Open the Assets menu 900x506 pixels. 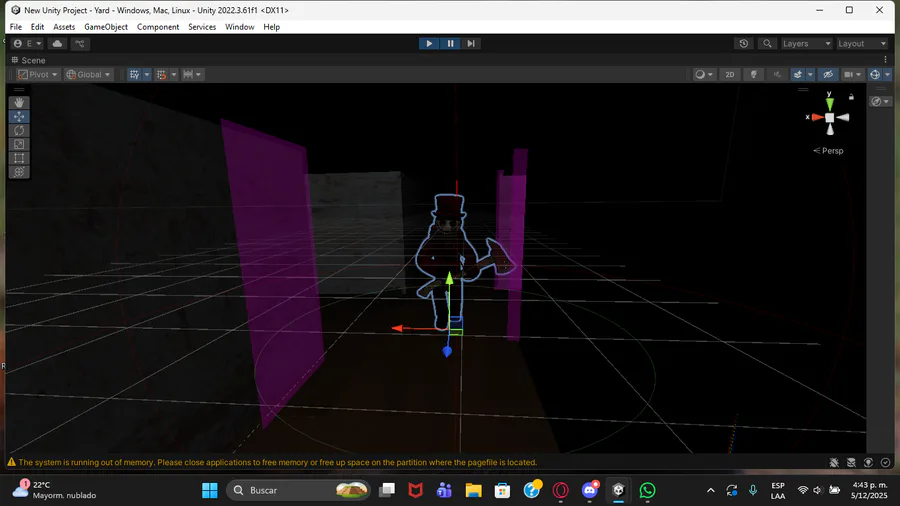click(64, 27)
